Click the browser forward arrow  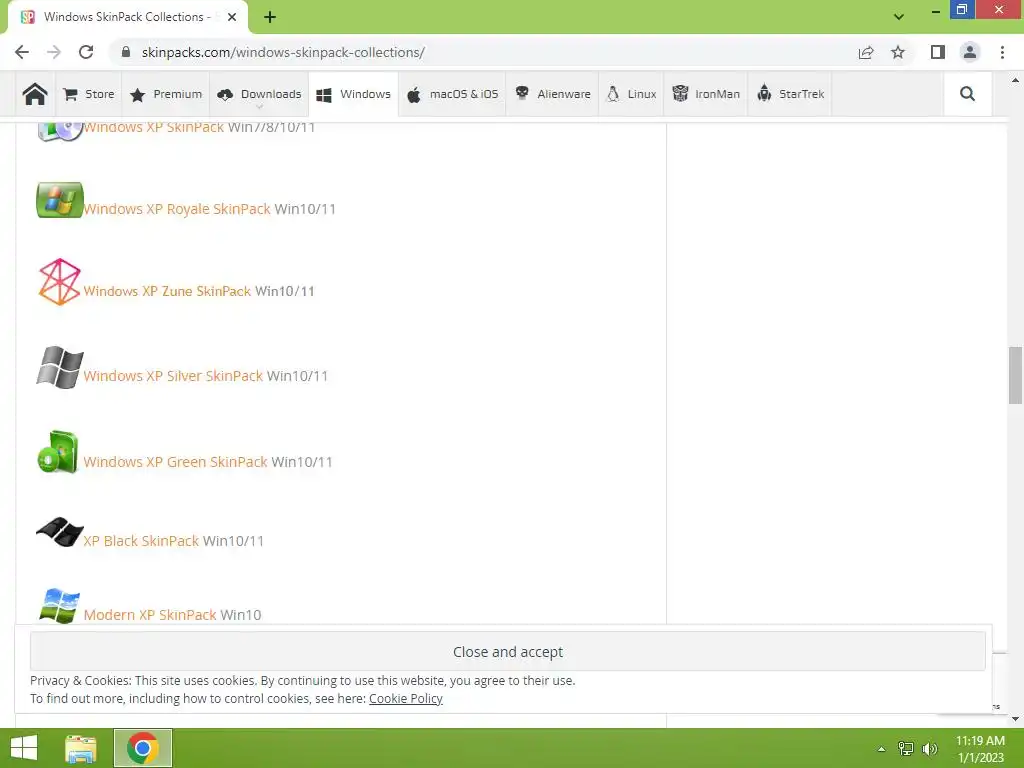coord(54,52)
